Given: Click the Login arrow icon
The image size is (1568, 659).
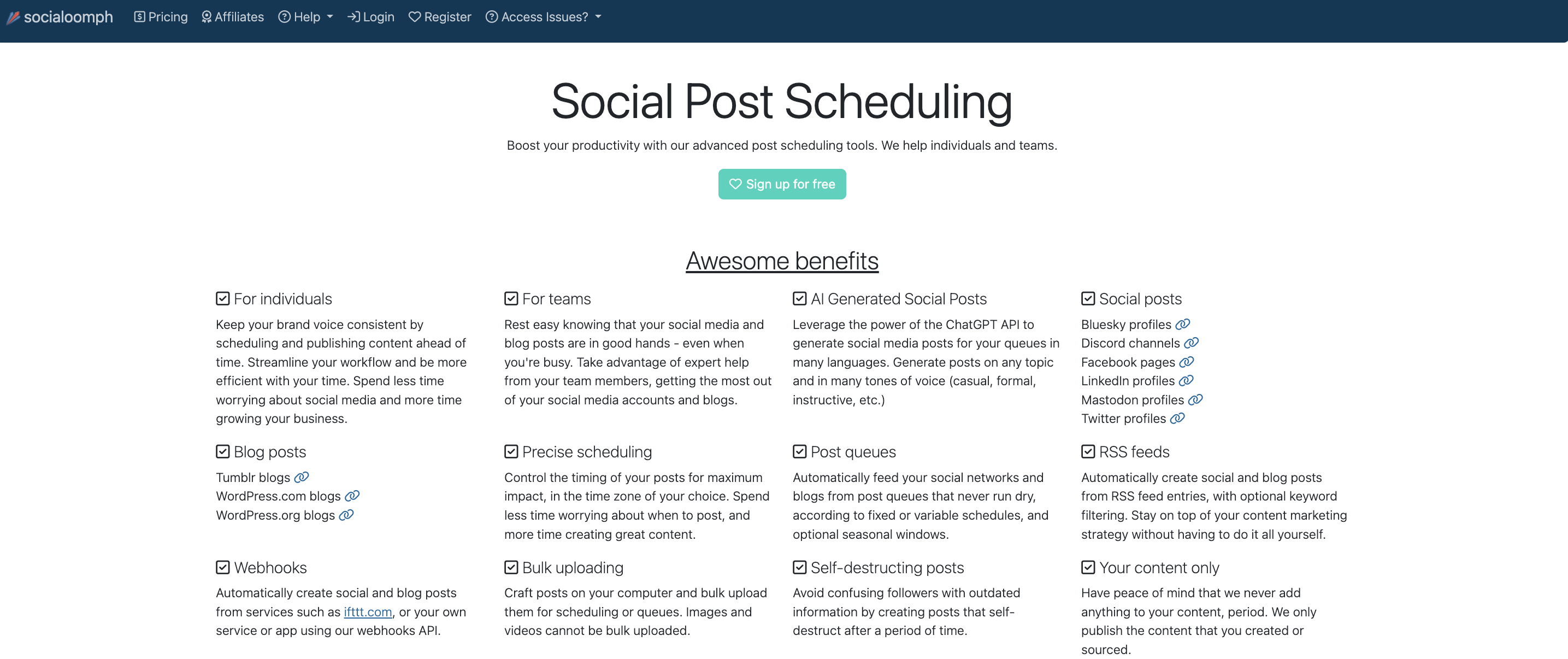Looking at the screenshot, I should point(354,16).
